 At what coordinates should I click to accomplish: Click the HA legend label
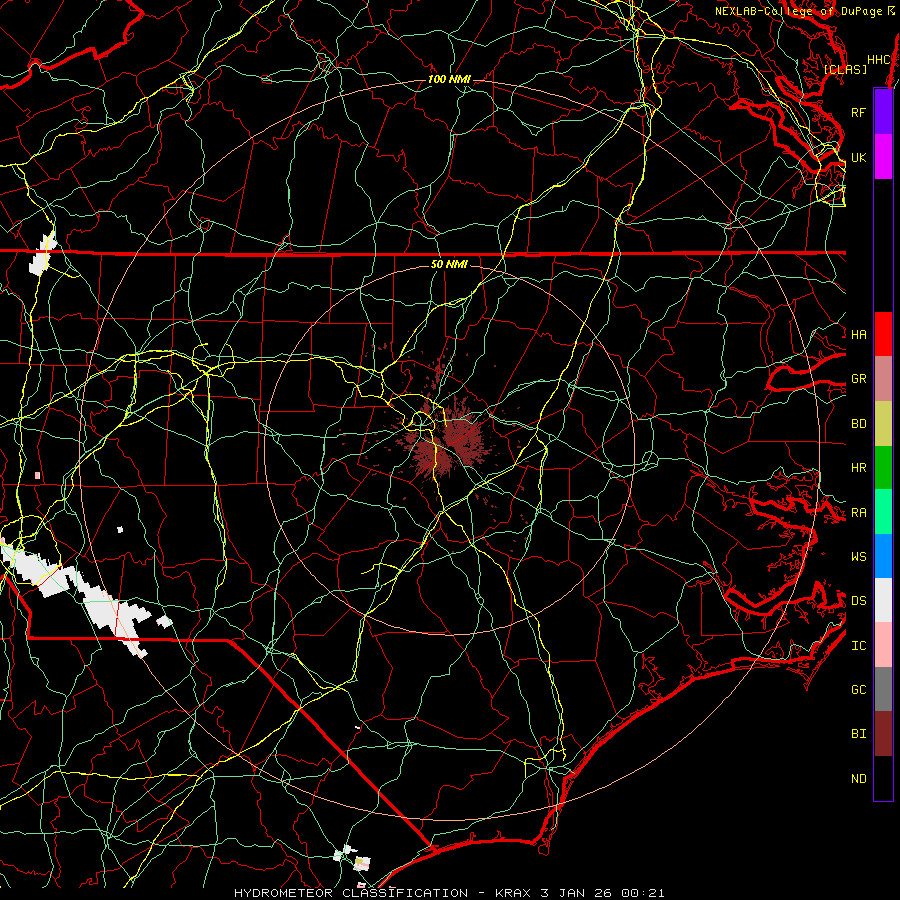coord(858,335)
